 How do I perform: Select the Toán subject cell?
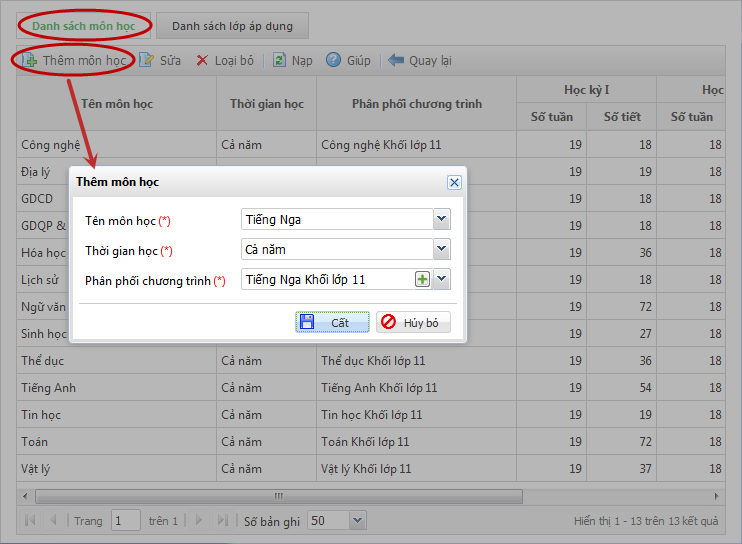116,441
